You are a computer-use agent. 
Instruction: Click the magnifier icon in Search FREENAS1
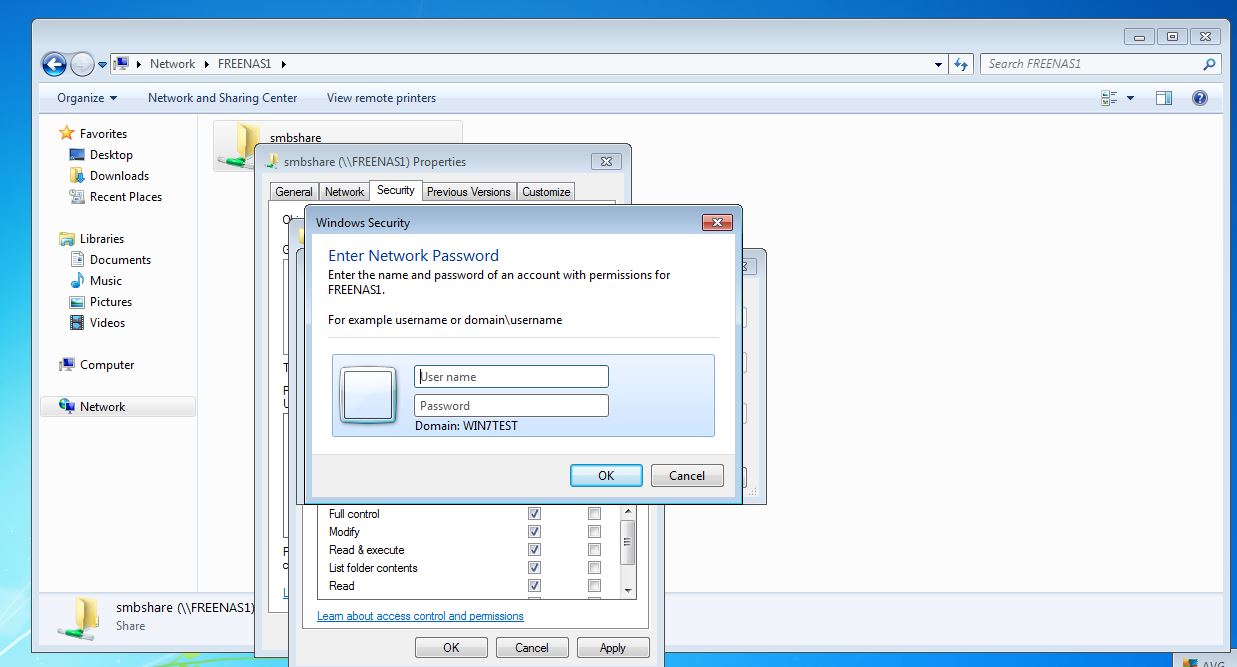coord(1210,64)
